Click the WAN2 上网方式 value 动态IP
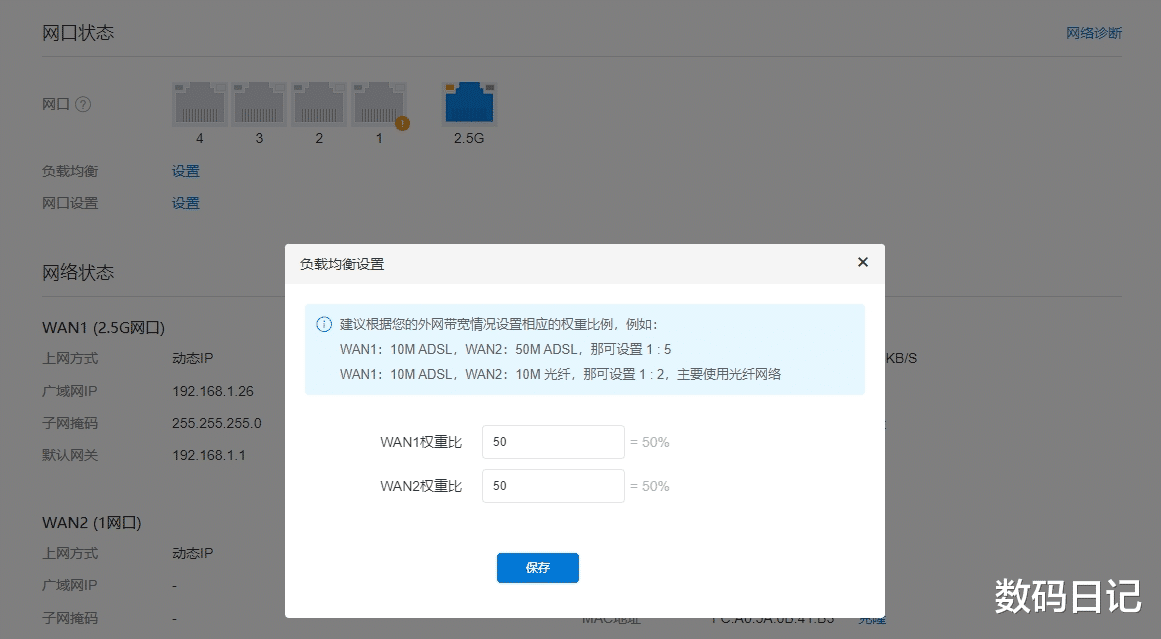Screen dimensions: 1161x639 [193, 554]
